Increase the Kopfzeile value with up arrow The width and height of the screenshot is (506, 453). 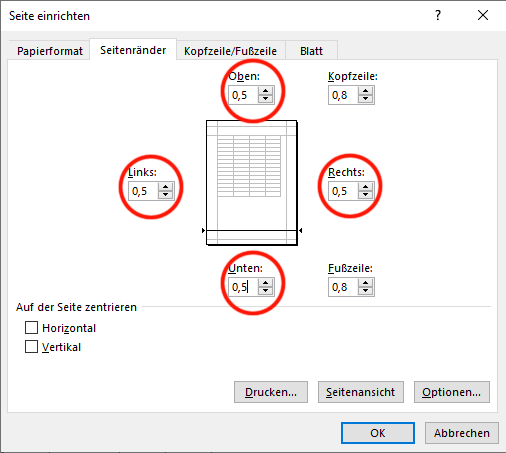point(365,91)
